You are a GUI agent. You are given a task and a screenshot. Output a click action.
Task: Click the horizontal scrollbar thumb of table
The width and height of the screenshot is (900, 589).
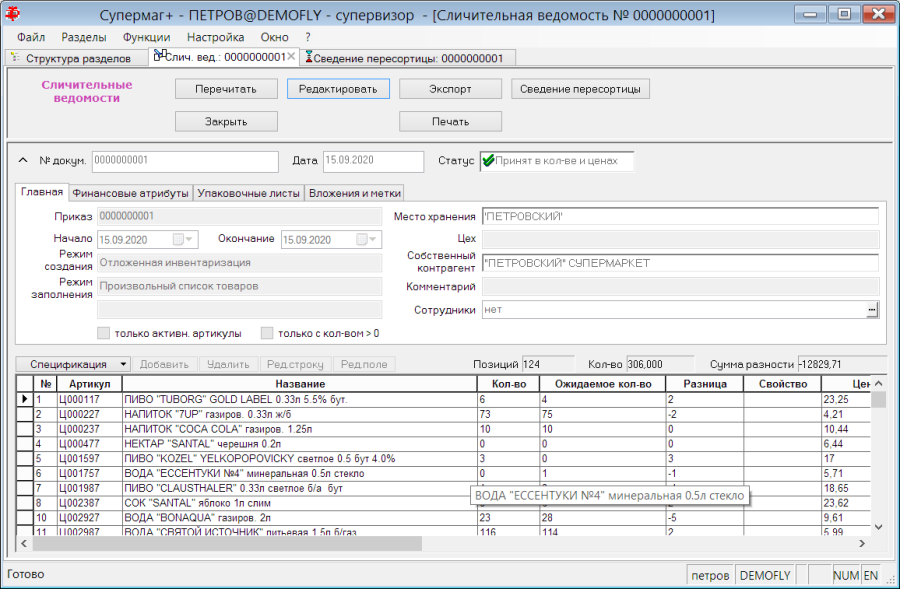click(x=227, y=543)
